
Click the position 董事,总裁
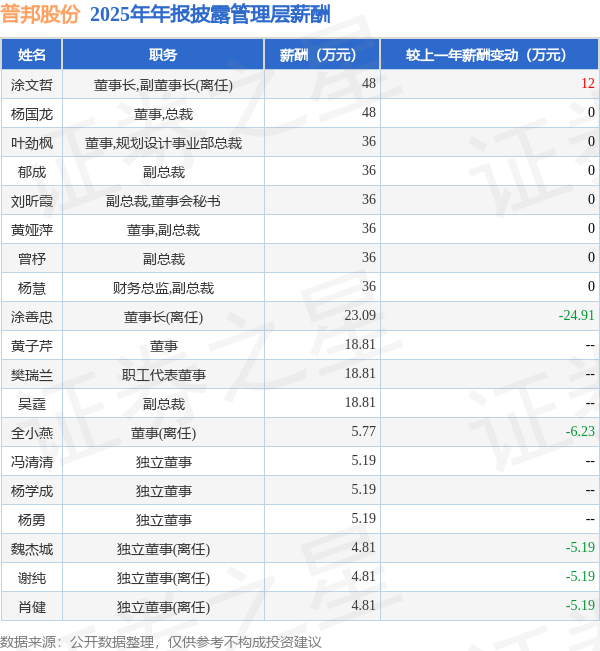[x=163, y=114]
